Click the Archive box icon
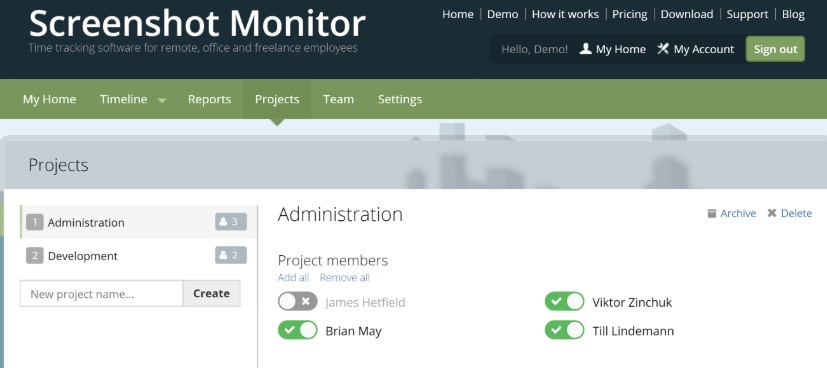 click(712, 214)
